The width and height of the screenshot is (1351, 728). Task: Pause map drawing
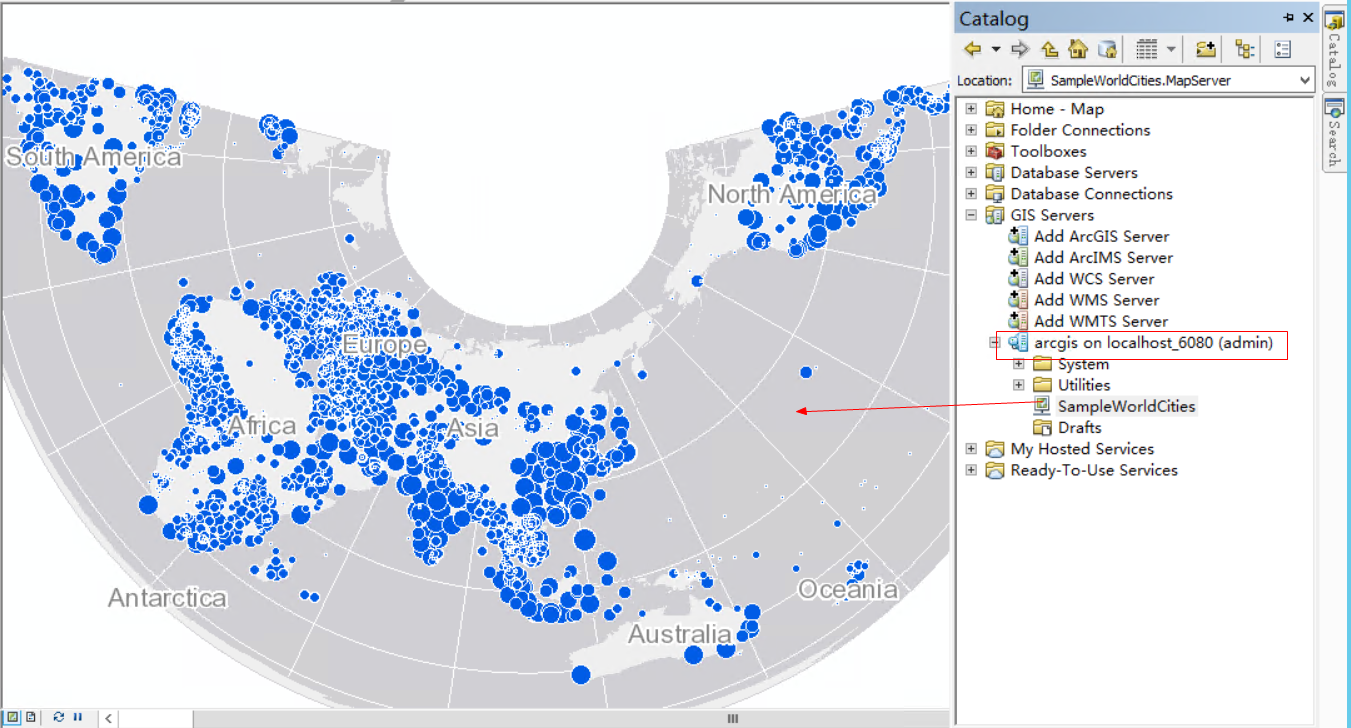[x=77, y=717]
